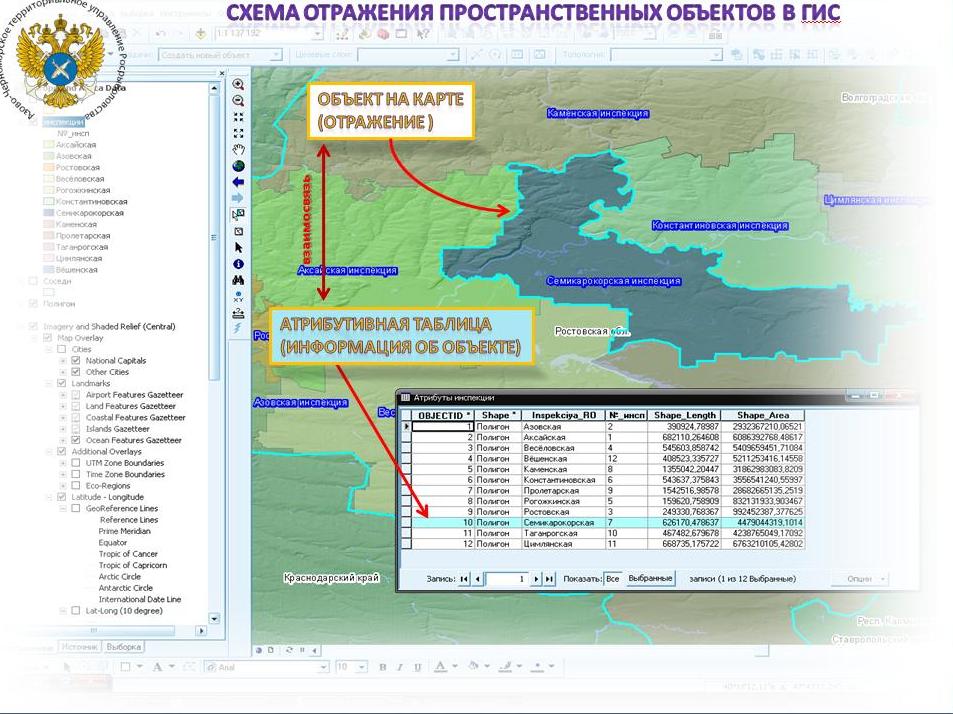Open the Arial font name dropdown
This screenshot has width=953, height=714.
(323, 667)
